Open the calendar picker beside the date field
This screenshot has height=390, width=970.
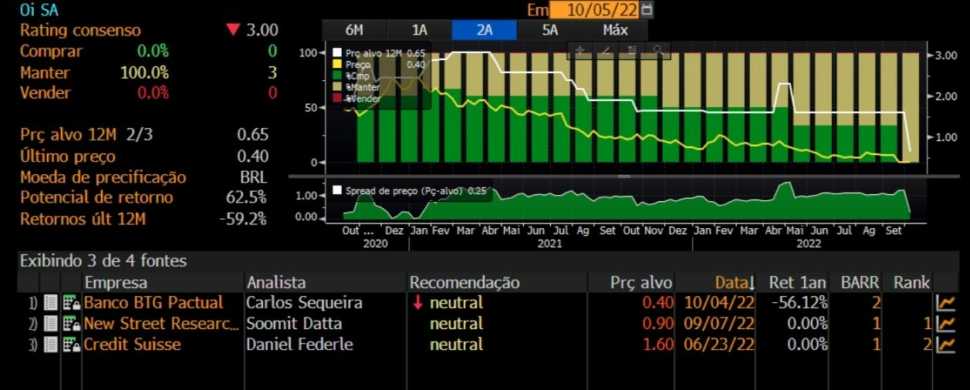(646, 10)
